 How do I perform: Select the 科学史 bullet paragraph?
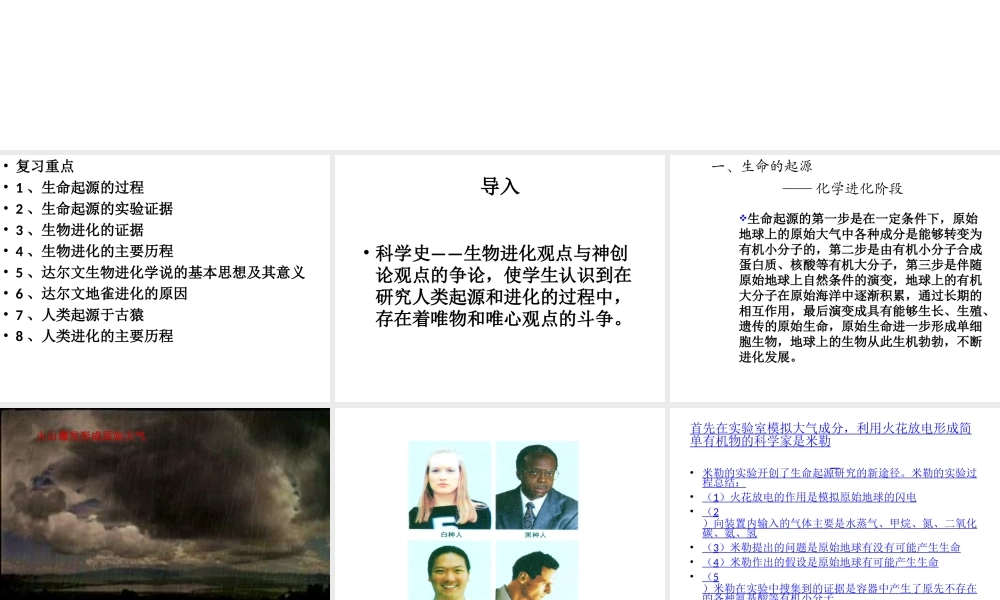(503, 286)
